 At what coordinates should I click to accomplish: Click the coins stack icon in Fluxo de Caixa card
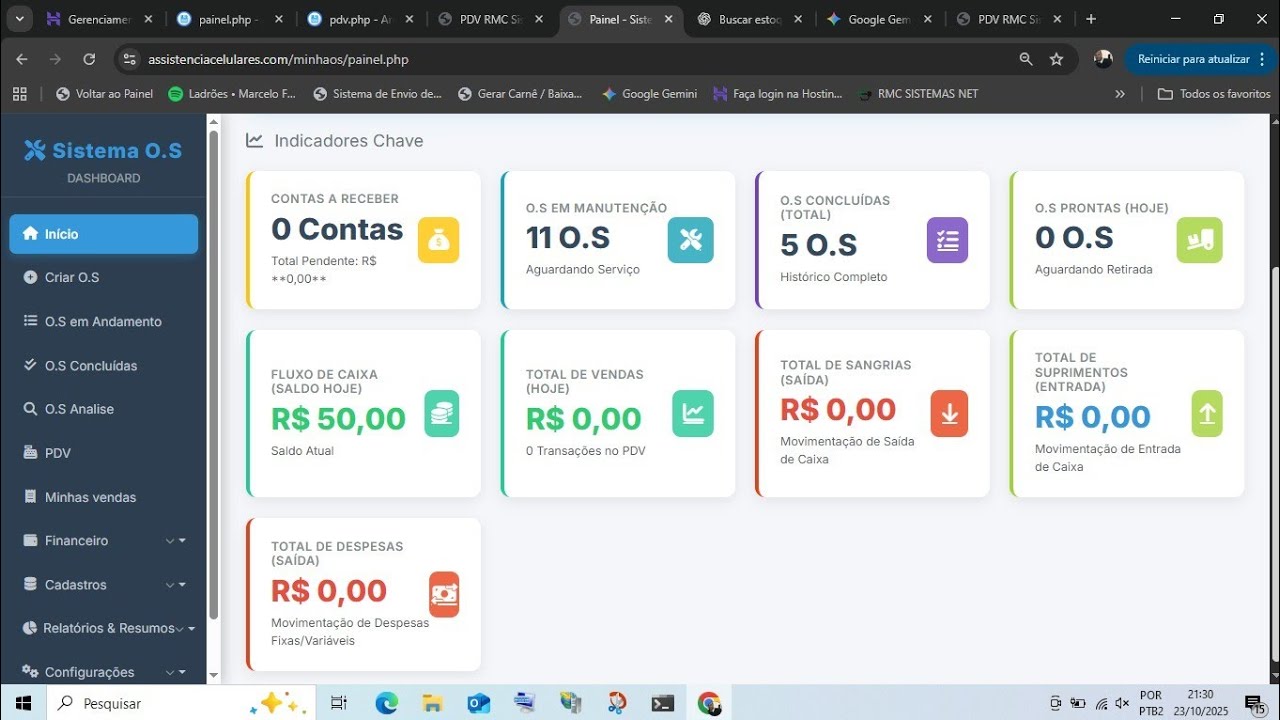point(442,414)
